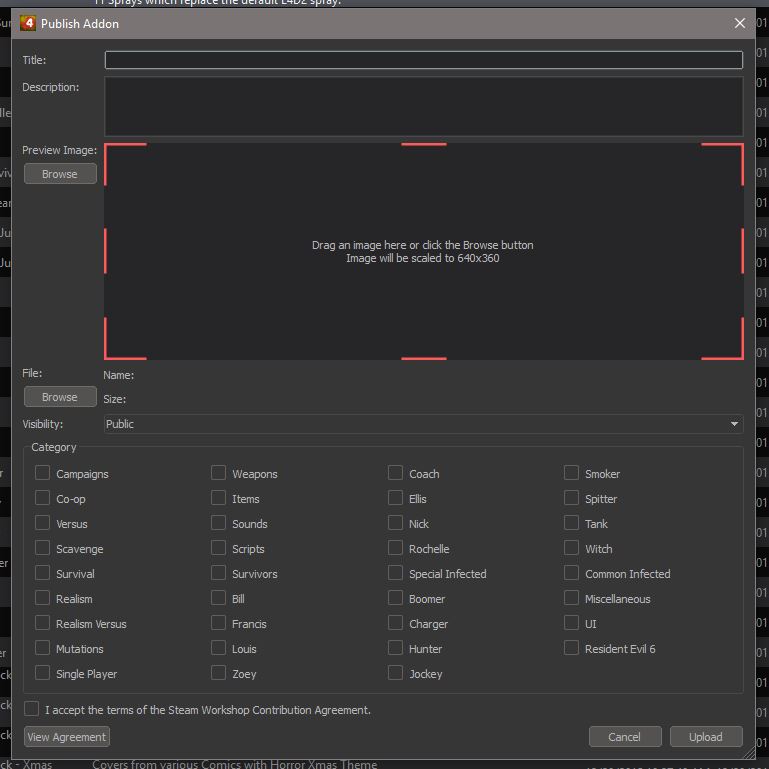Check the Resident Evil 6 category
769x769 pixels.
pos(571,648)
